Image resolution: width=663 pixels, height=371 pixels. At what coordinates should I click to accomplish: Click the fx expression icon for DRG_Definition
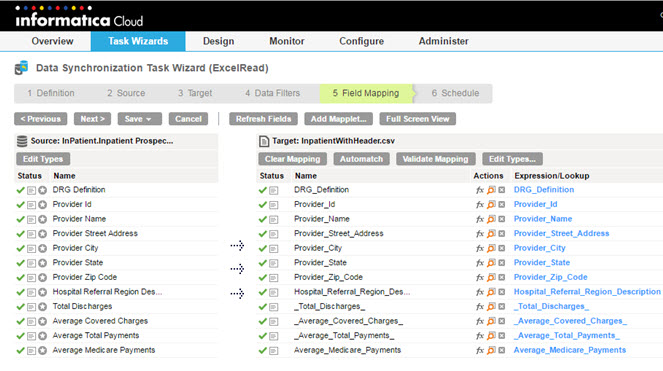point(479,190)
